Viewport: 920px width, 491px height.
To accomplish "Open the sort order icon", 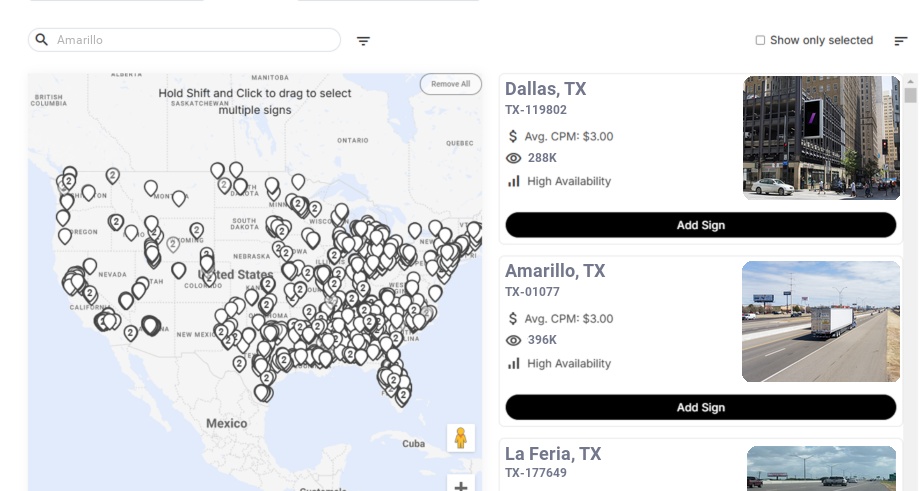I will (x=901, y=41).
